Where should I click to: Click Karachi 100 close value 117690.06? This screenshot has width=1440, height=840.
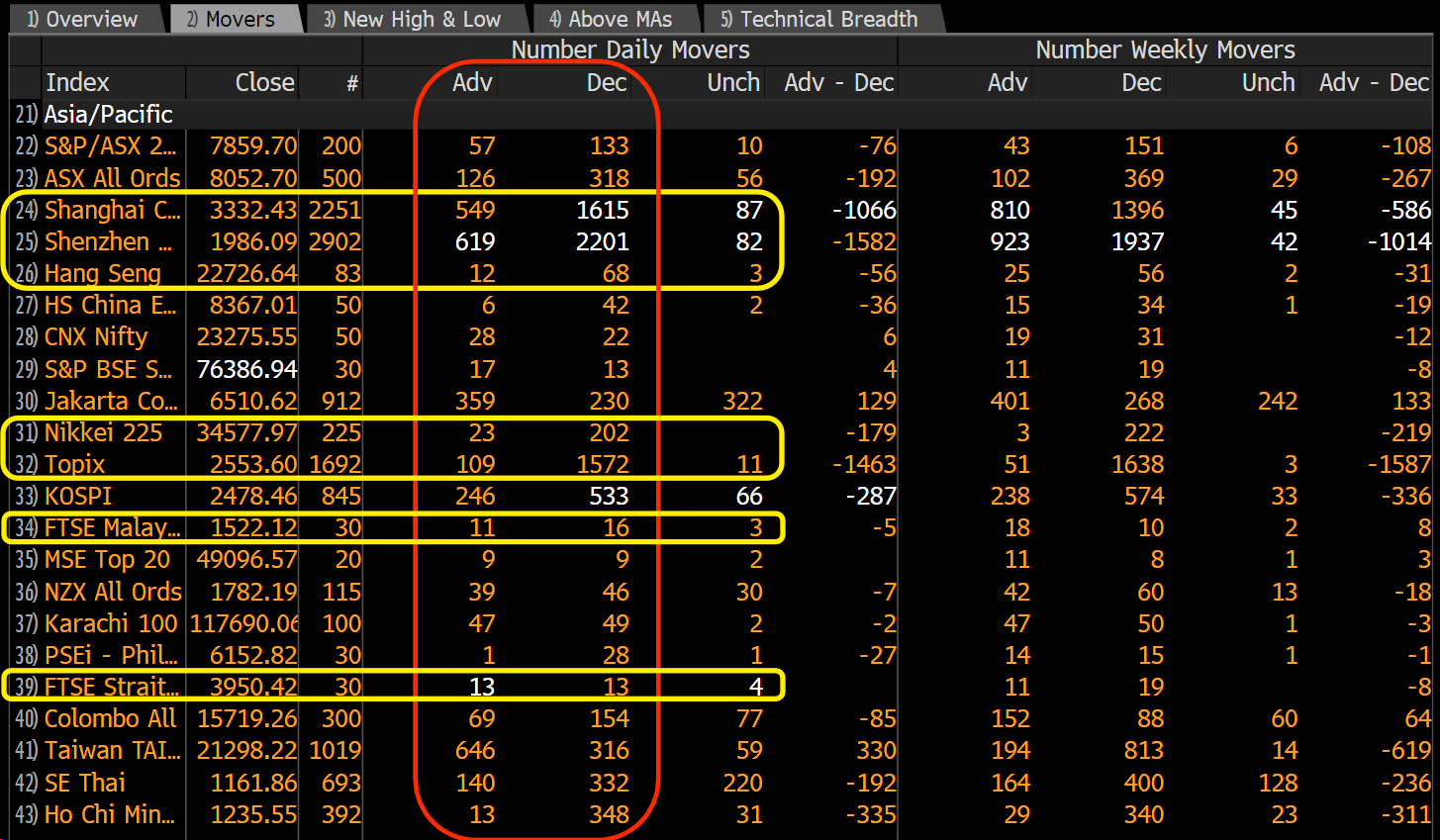[244, 623]
